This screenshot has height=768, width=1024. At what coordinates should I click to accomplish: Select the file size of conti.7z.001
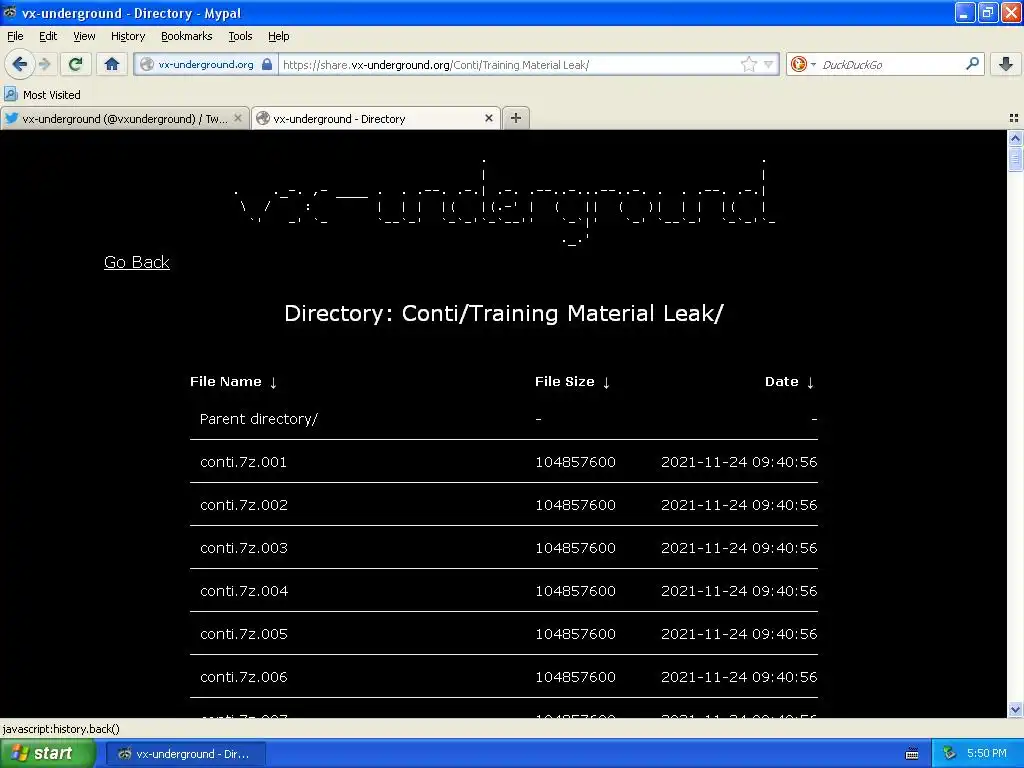click(x=575, y=462)
